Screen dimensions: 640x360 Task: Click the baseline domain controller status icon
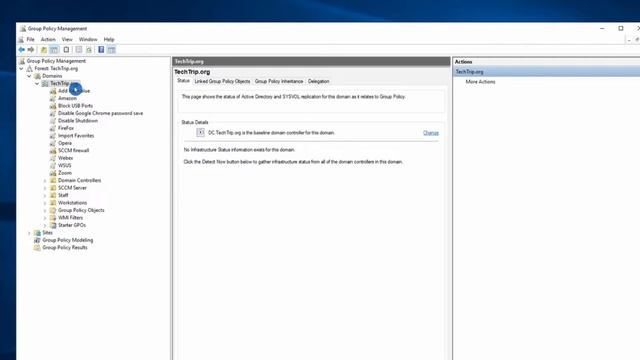point(200,132)
